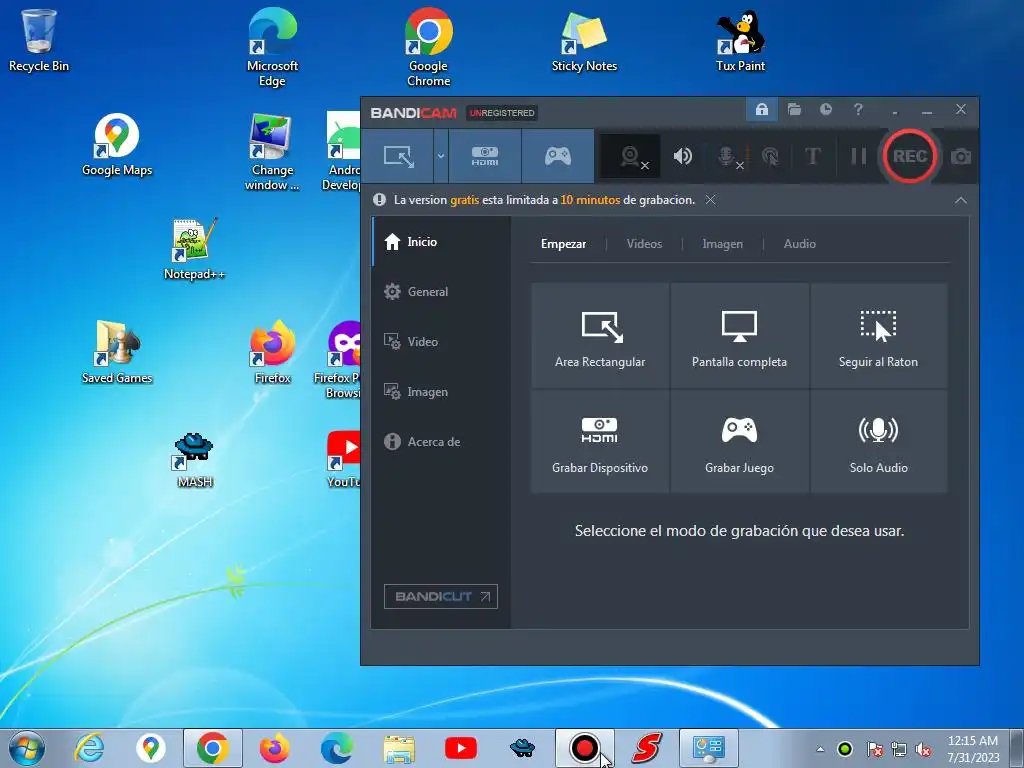The width and height of the screenshot is (1024, 768).
Task: Open Firefox from taskbar
Action: click(274, 748)
